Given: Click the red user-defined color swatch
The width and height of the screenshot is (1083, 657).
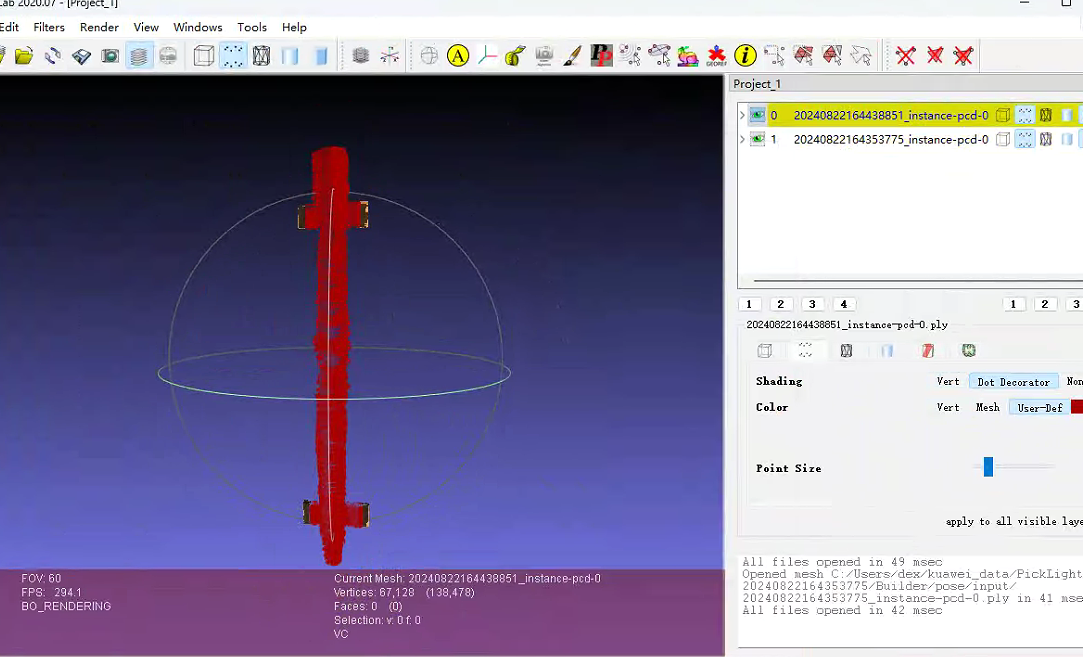Looking at the screenshot, I should (1077, 407).
